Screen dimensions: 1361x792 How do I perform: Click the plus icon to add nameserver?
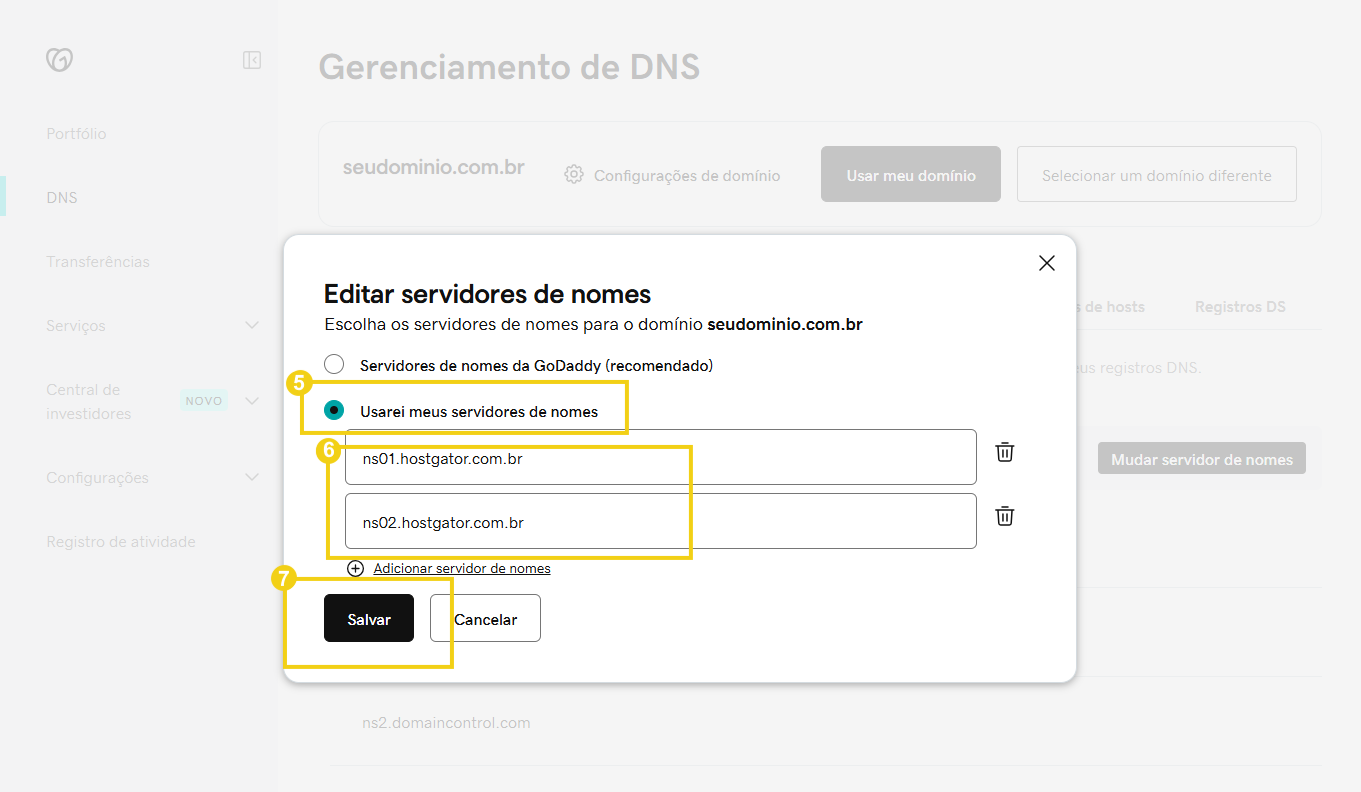point(355,567)
